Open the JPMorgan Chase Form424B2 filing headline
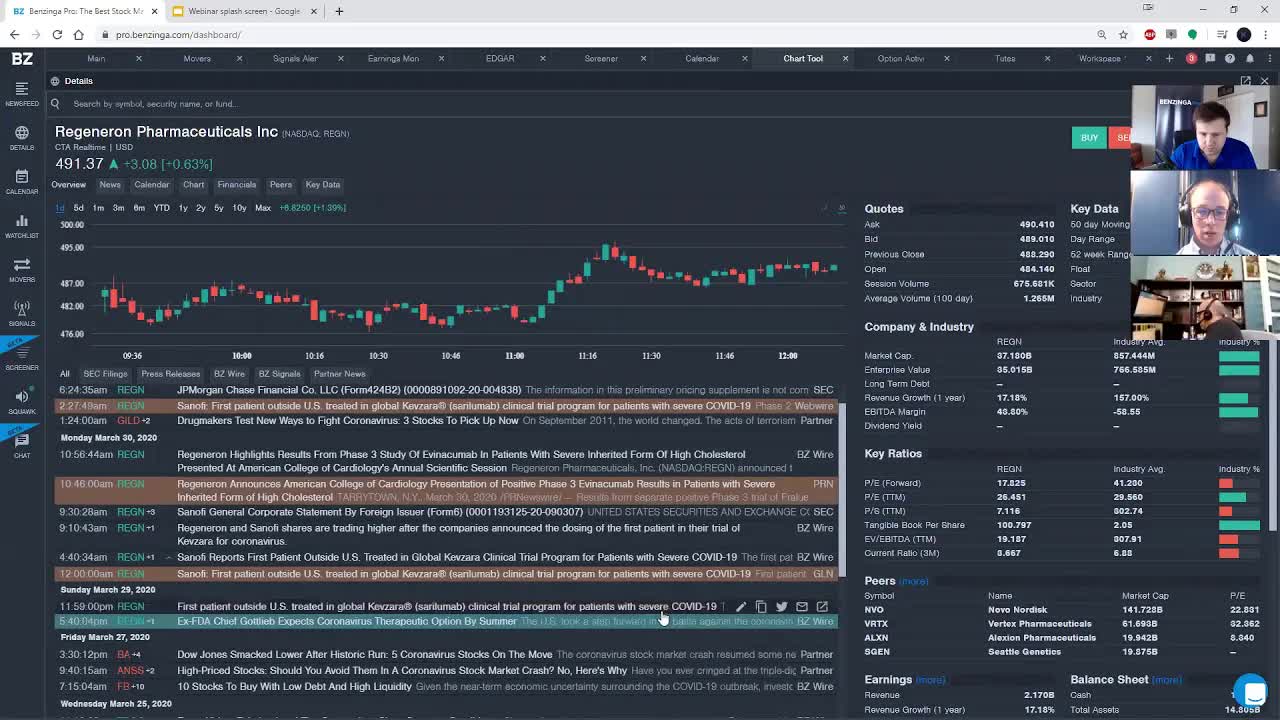This screenshot has height=720, width=1280. pos(349,390)
